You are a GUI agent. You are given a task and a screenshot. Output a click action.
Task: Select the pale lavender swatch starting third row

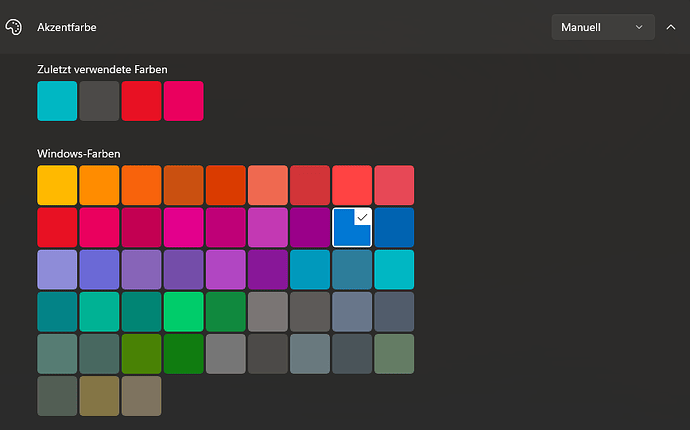[57, 270]
